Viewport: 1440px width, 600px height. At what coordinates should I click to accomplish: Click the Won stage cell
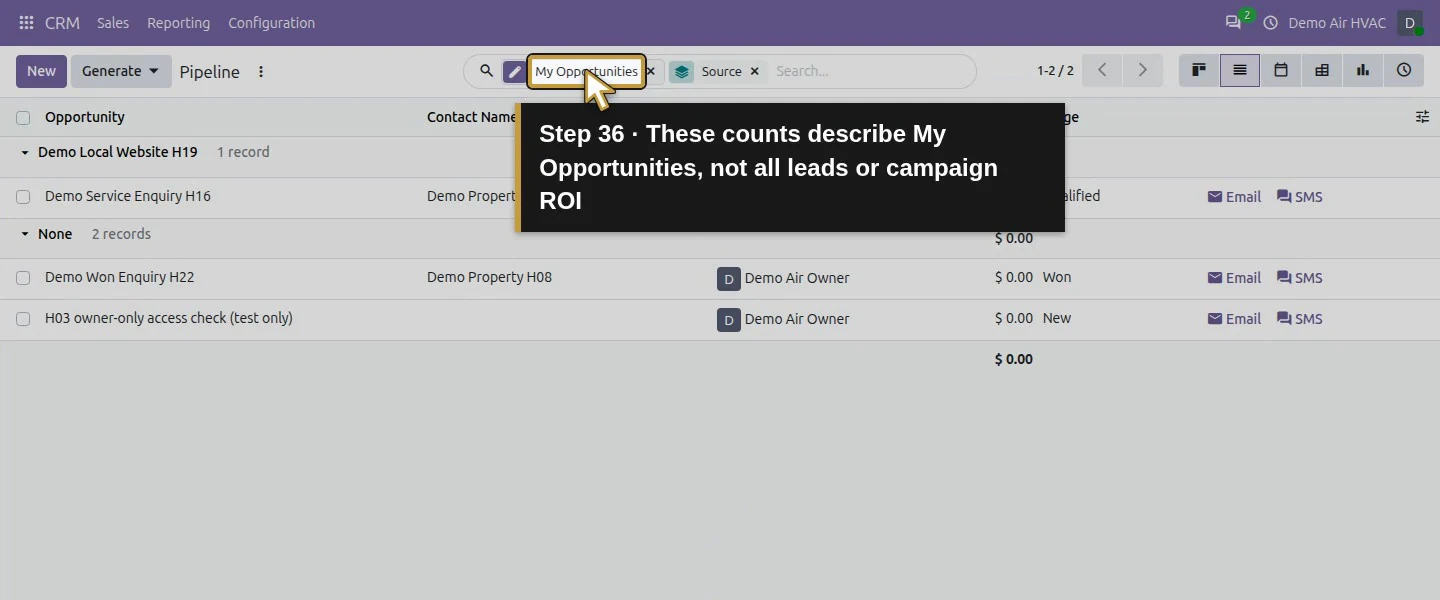click(x=1057, y=277)
